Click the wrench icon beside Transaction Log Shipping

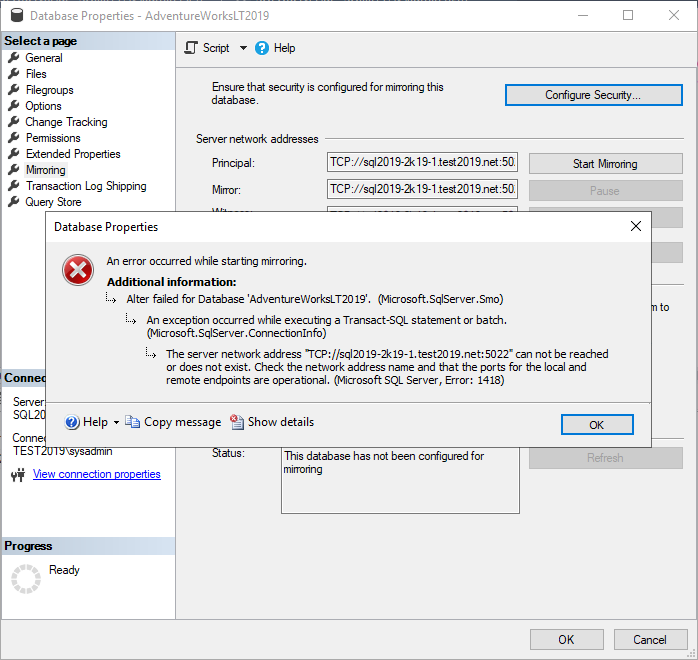tap(14, 186)
